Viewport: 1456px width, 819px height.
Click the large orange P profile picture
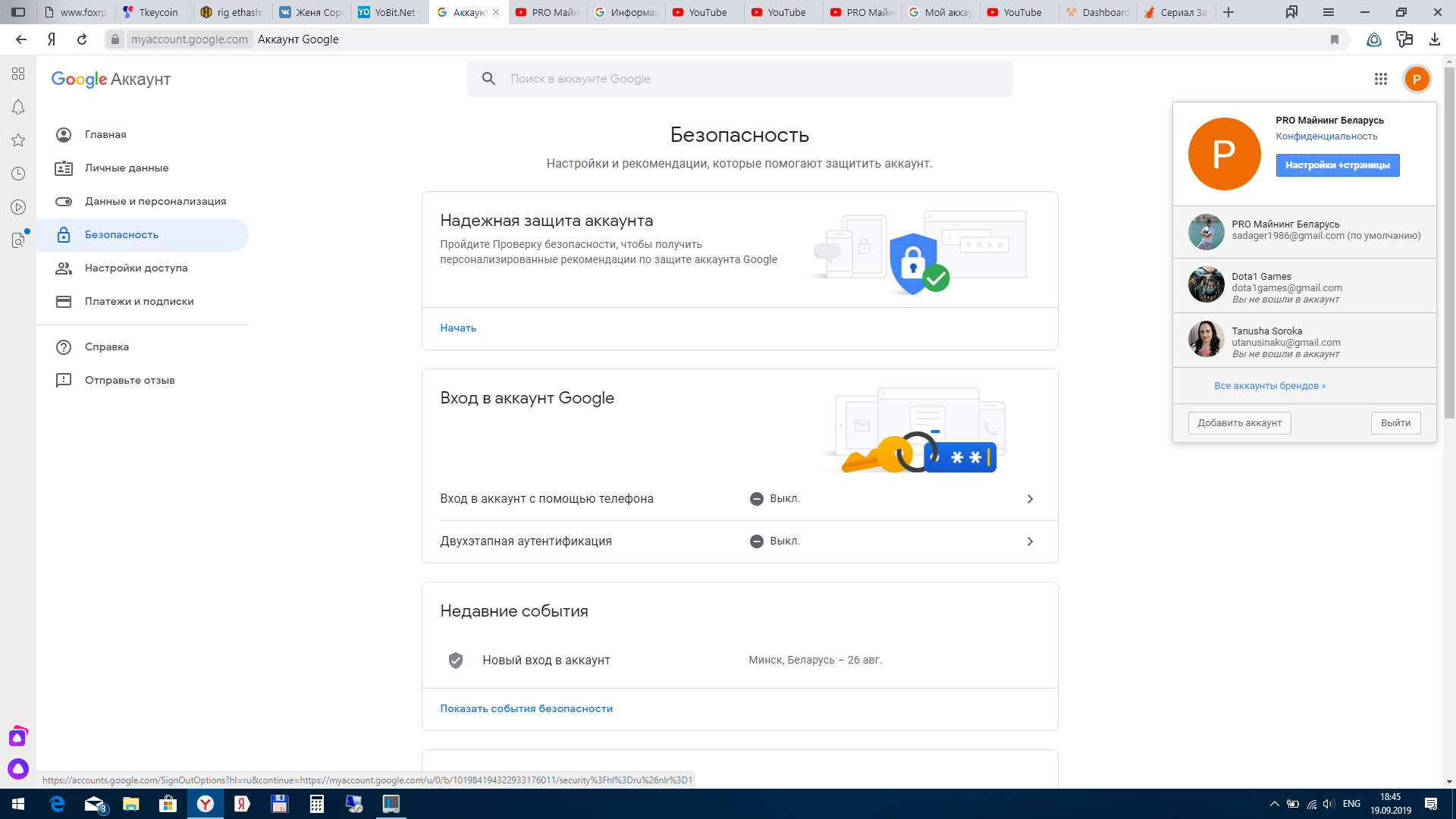tap(1224, 154)
